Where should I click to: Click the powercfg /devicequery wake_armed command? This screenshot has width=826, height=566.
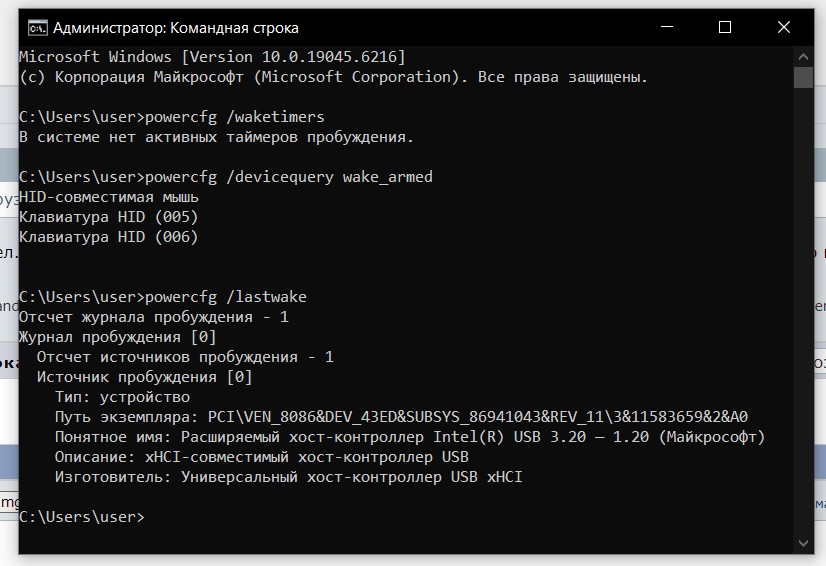tap(288, 177)
